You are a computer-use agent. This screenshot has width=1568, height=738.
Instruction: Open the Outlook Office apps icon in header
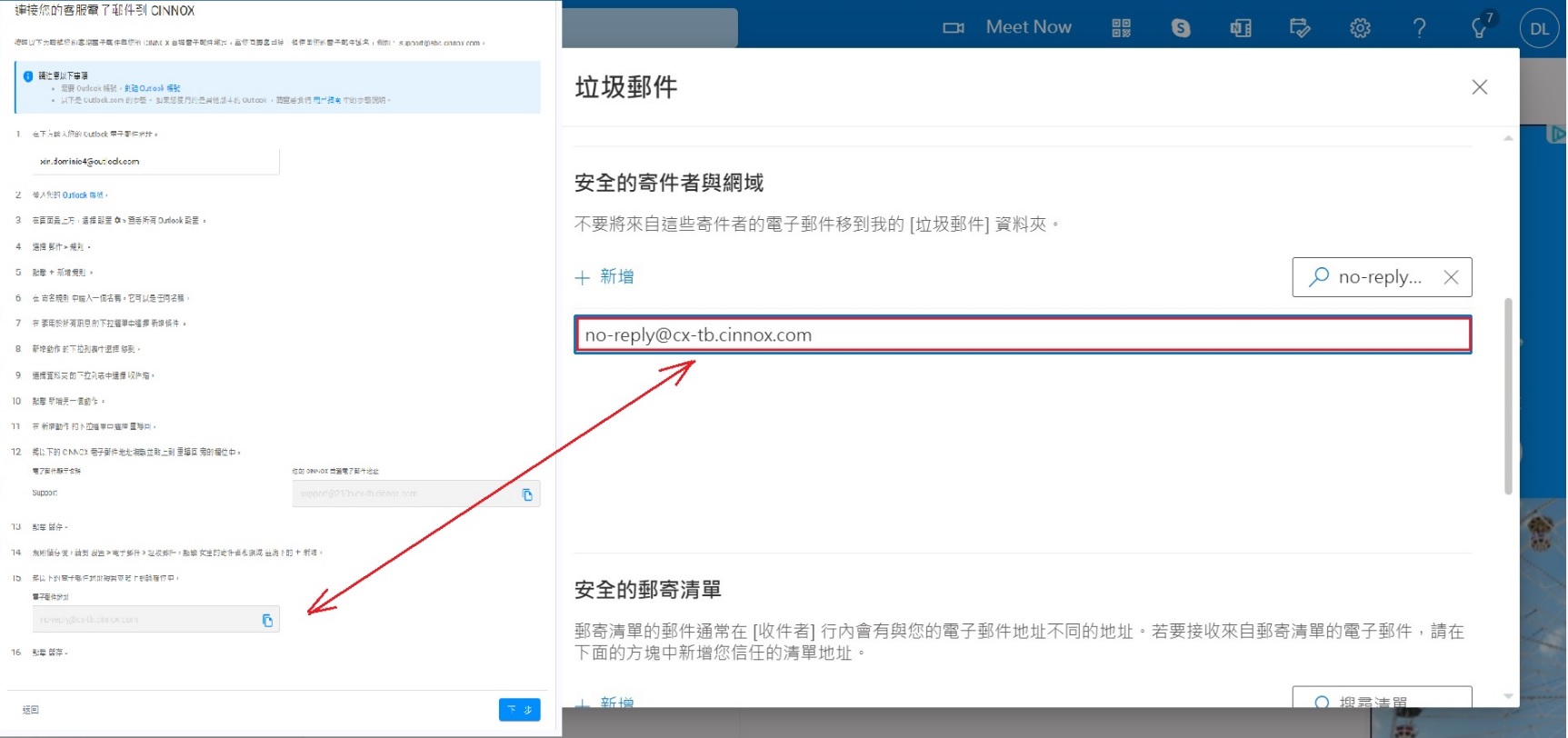tap(1241, 28)
